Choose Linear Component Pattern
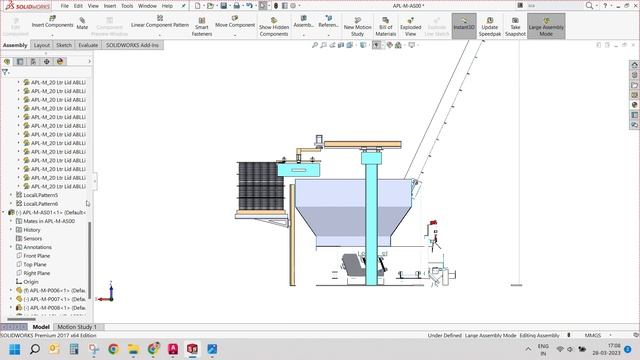Image resolution: width=640 pixels, height=360 pixels. (160, 22)
